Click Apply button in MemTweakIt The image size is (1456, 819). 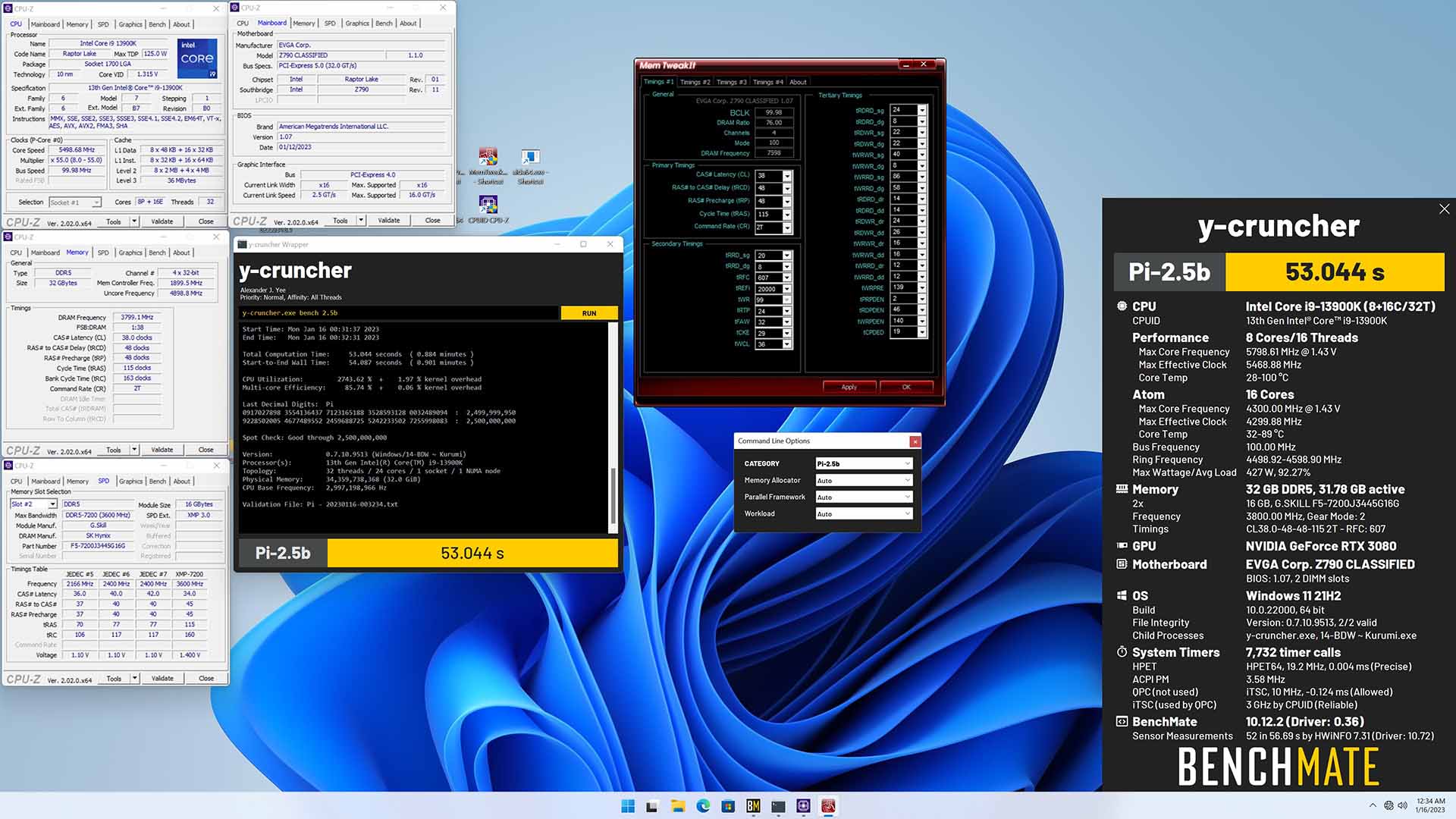(x=849, y=387)
